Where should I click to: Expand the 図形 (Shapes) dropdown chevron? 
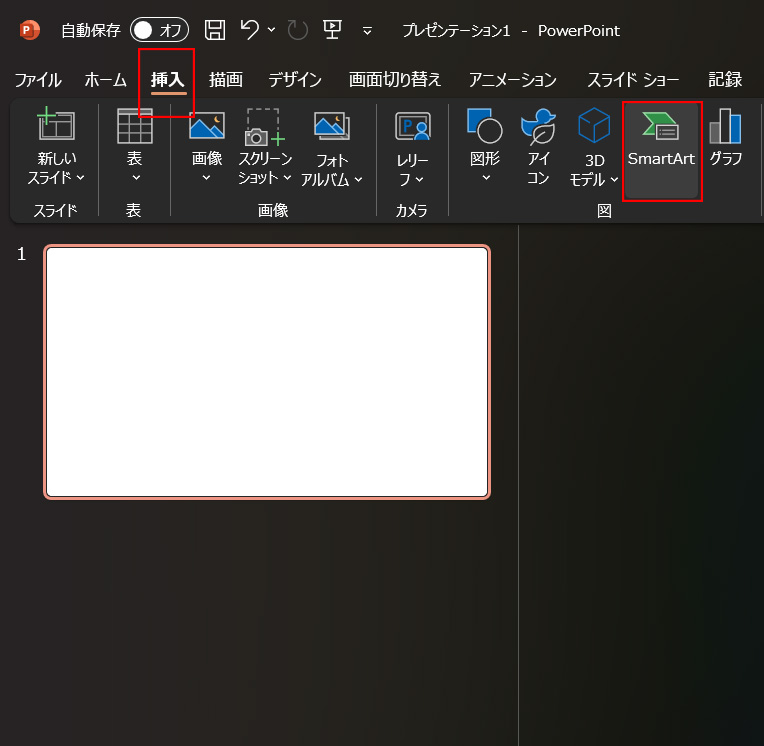pos(486,178)
